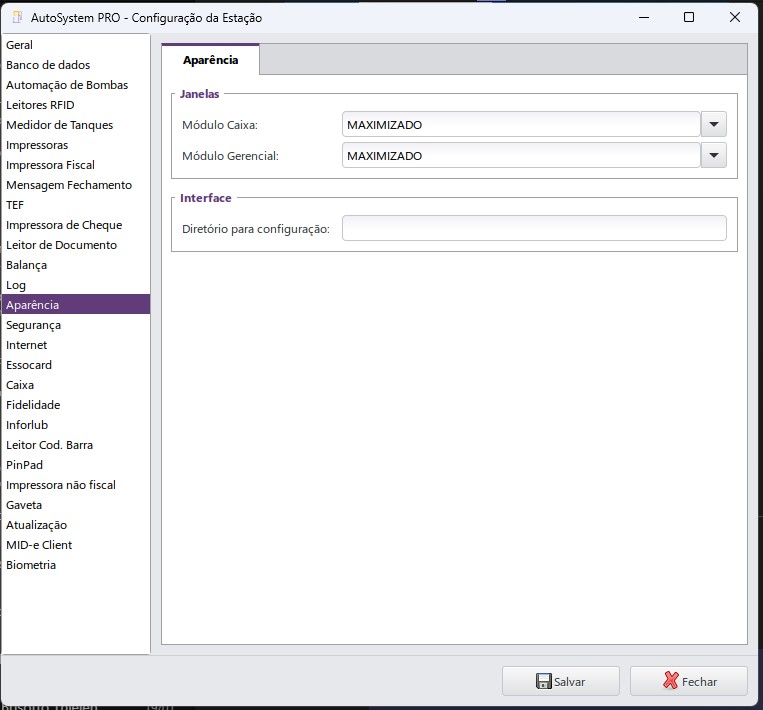Open the MID-e Client settings

click(x=39, y=545)
